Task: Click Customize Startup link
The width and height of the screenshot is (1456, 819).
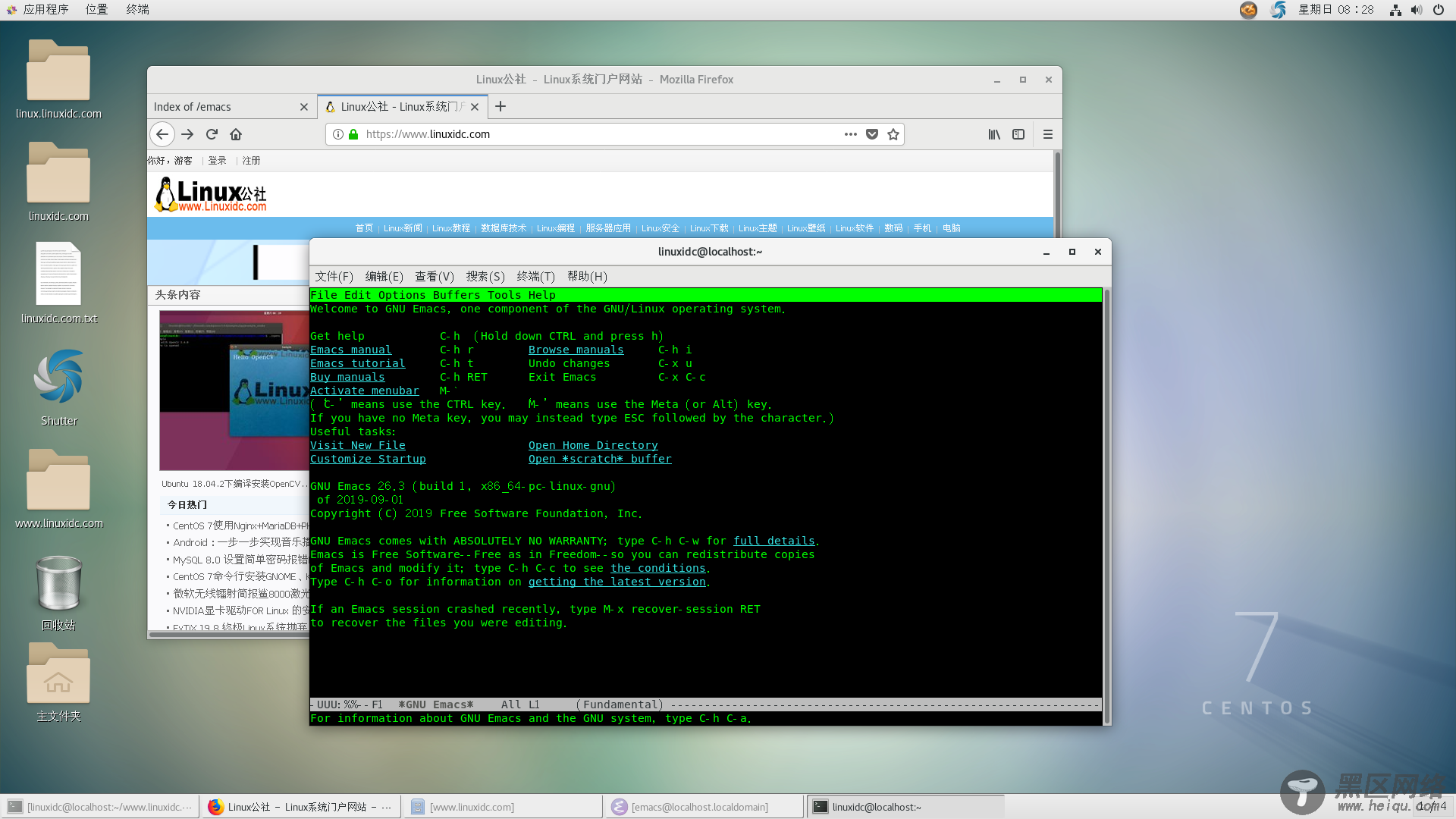Action: point(368,459)
